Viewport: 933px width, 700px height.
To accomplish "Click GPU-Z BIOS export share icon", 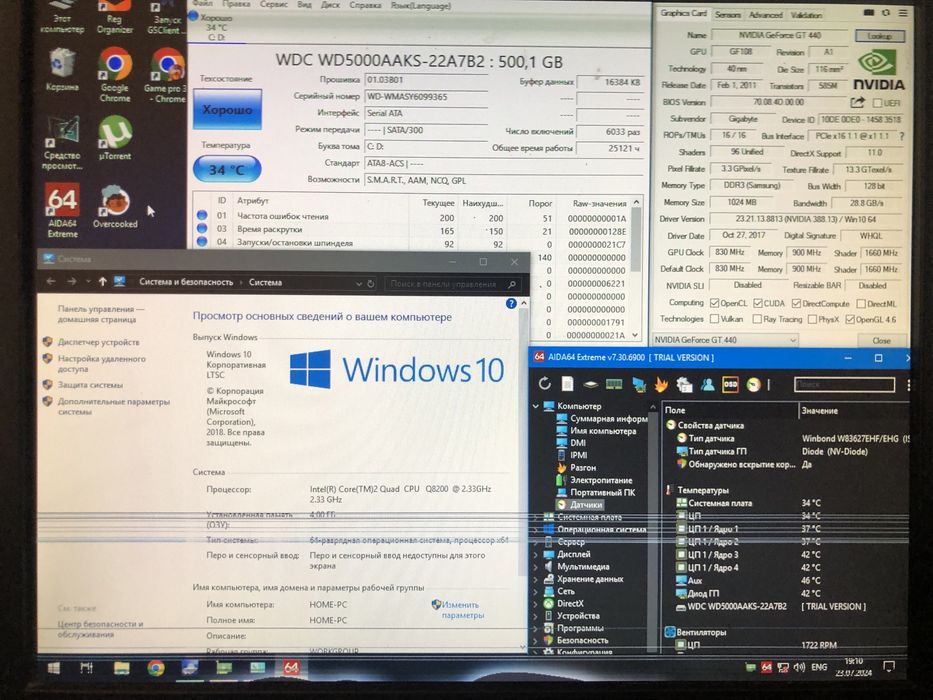I will tap(857, 102).
